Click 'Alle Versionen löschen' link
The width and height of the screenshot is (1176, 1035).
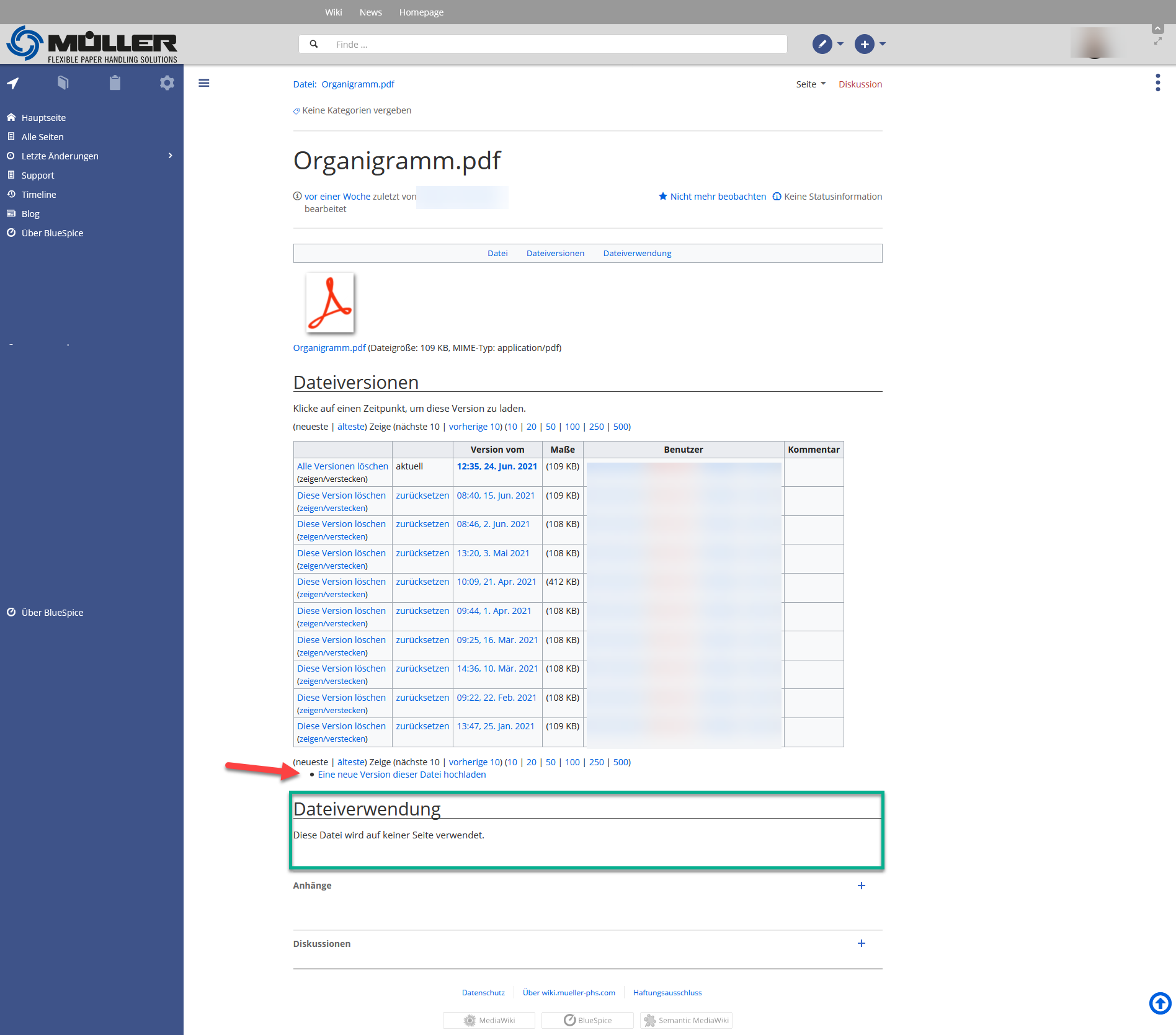(342, 466)
